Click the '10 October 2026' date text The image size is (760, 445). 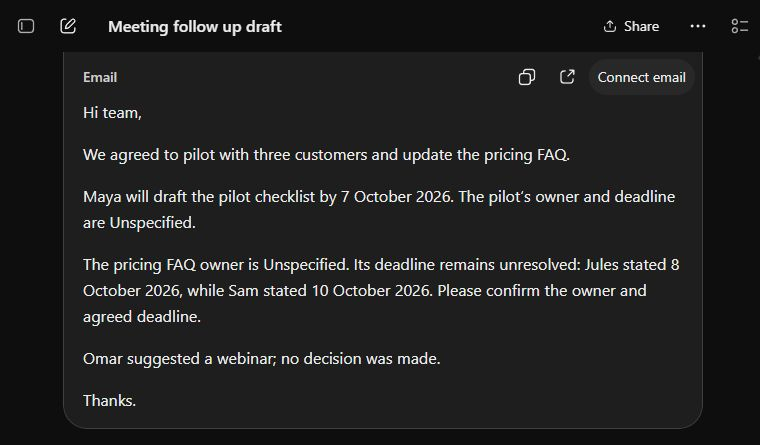(372, 291)
